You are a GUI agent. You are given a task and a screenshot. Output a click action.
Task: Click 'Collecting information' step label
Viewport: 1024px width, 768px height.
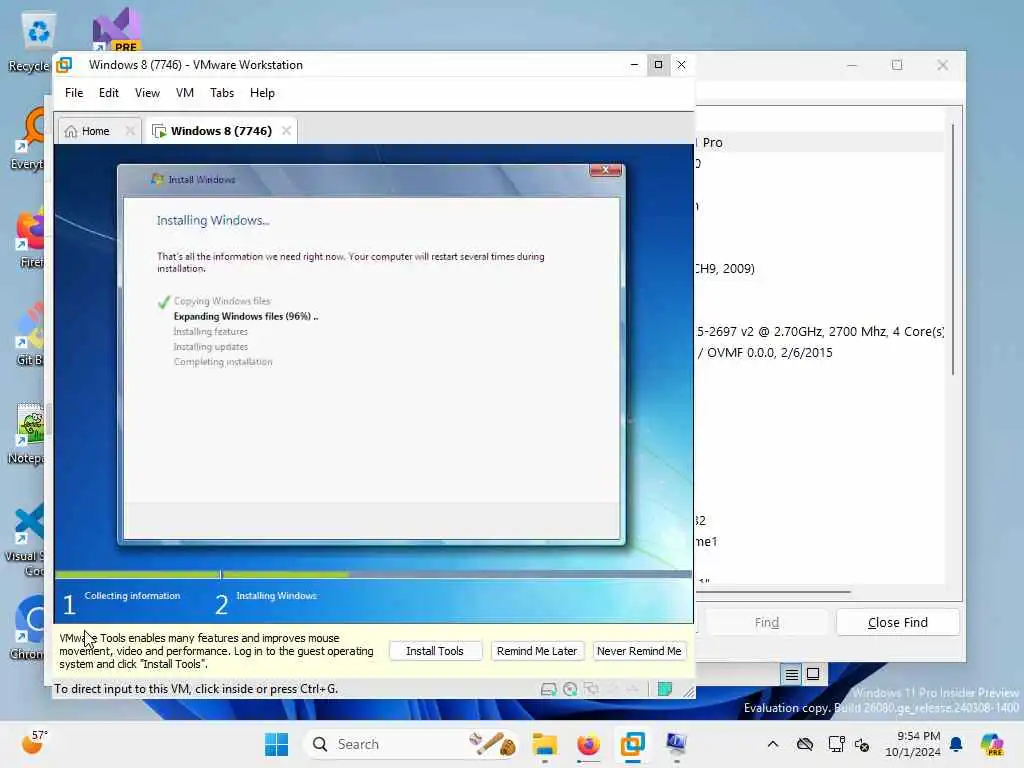[132, 596]
